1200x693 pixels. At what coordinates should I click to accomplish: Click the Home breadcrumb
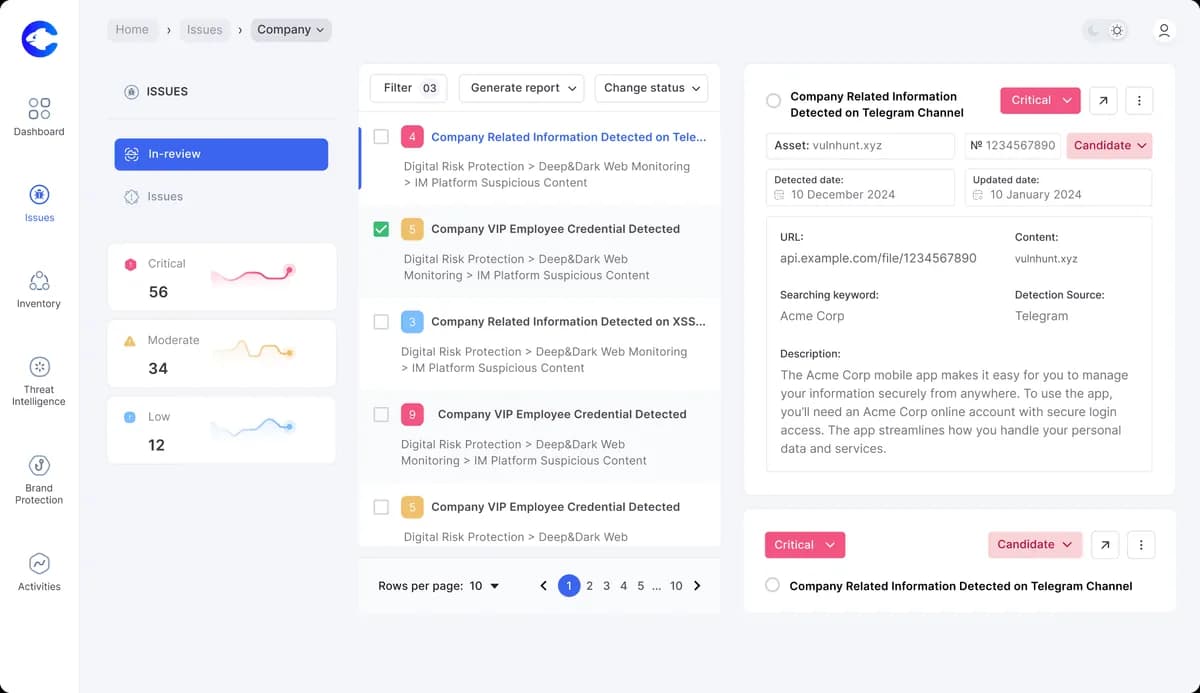point(132,30)
